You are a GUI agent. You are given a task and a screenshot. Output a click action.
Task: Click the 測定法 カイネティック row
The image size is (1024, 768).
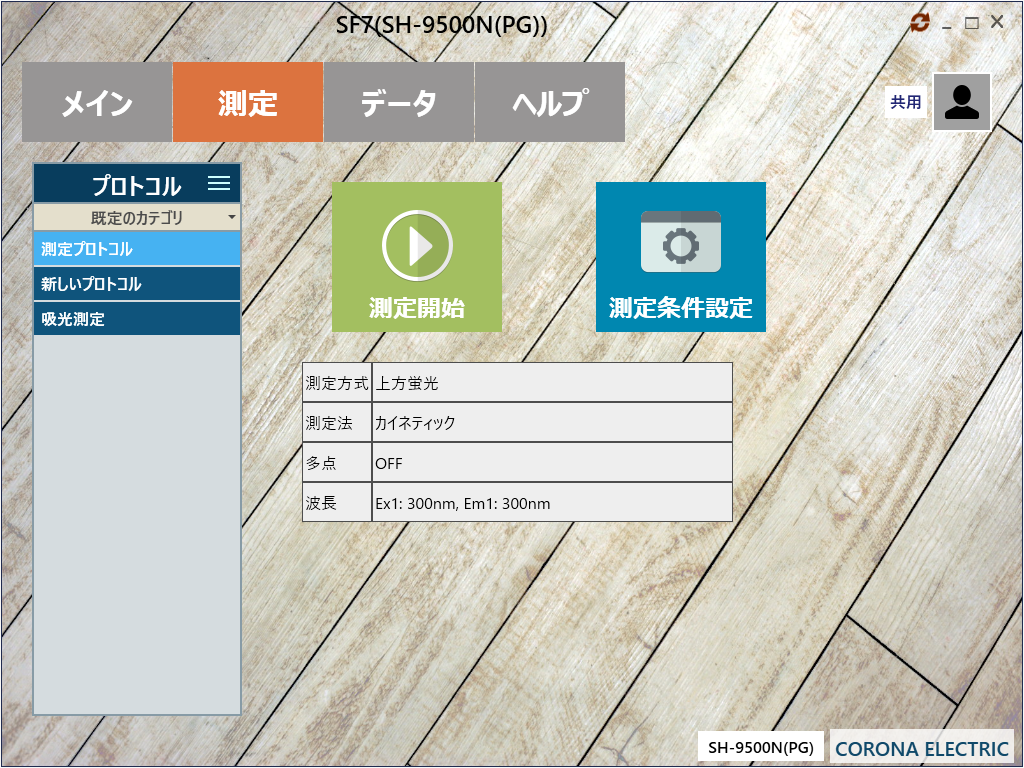[x=517, y=423]
